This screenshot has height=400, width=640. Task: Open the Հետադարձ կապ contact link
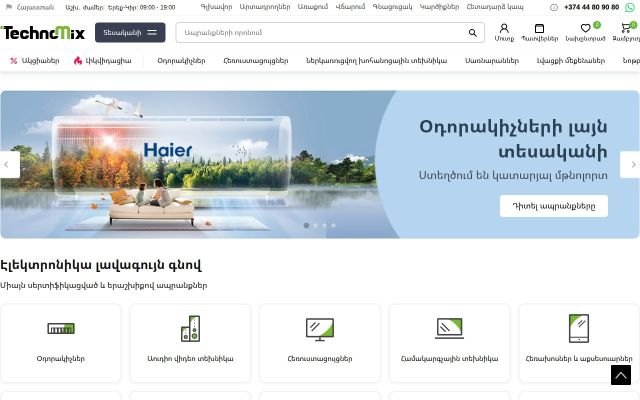(495, 7)
